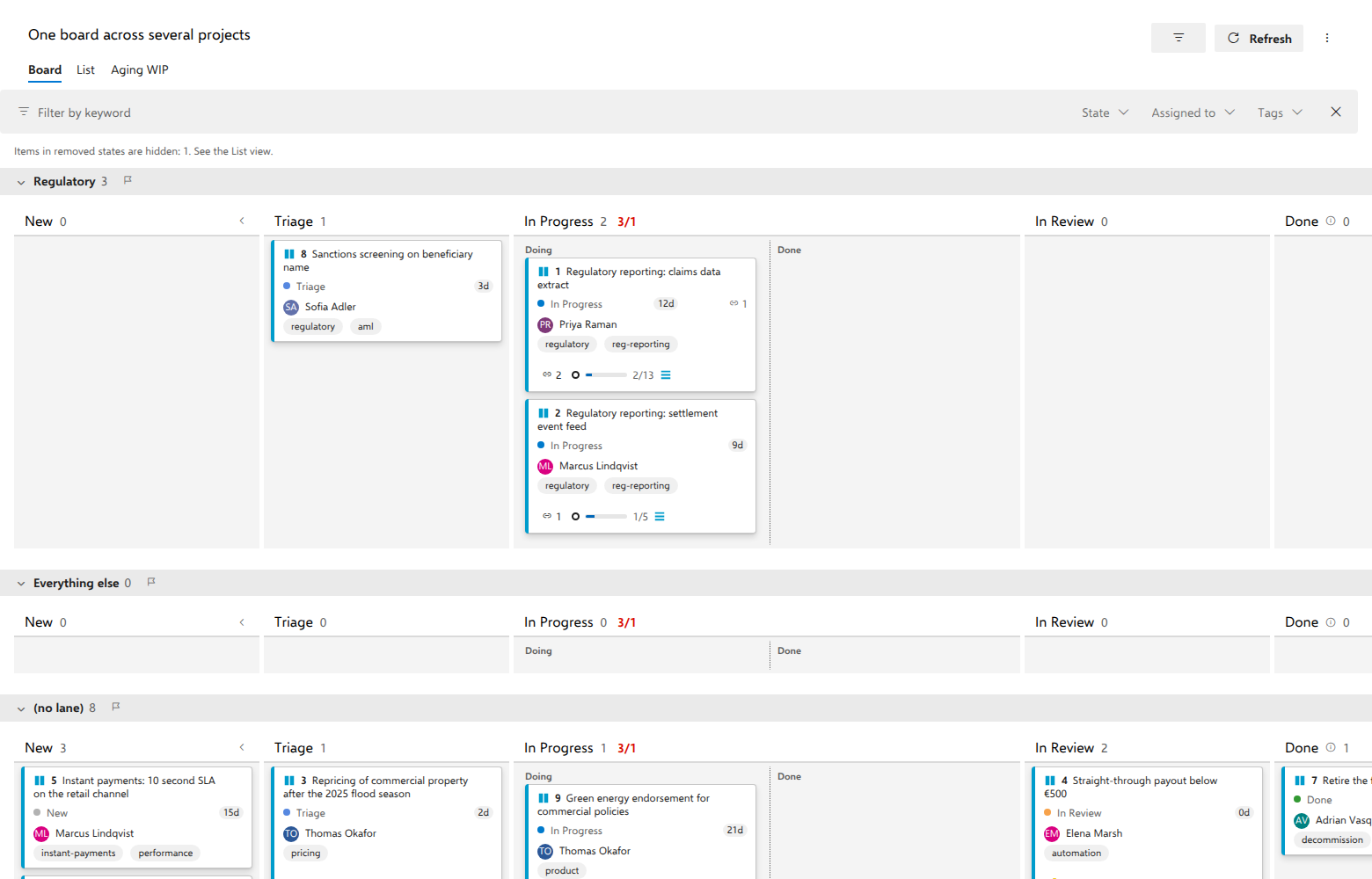Screen dimensions: 1372x879
Task: Click the 1/5 progress bar on card 2
Action: coord(606,517)
